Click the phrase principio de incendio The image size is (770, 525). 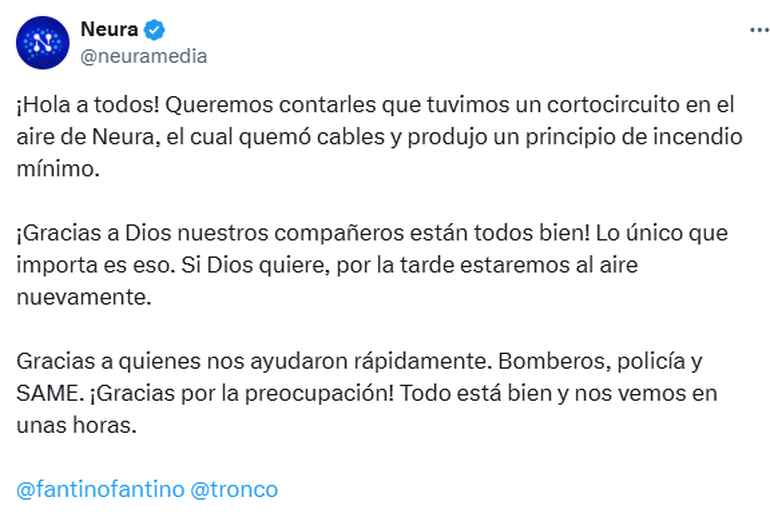[x=634, y=137]
